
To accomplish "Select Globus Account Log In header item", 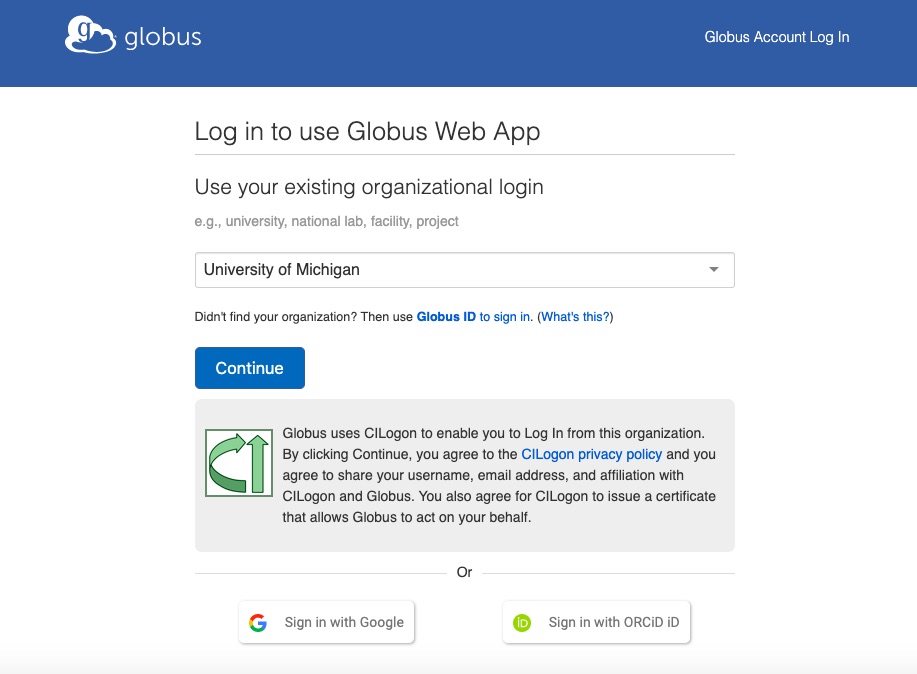I will [777, 37].
